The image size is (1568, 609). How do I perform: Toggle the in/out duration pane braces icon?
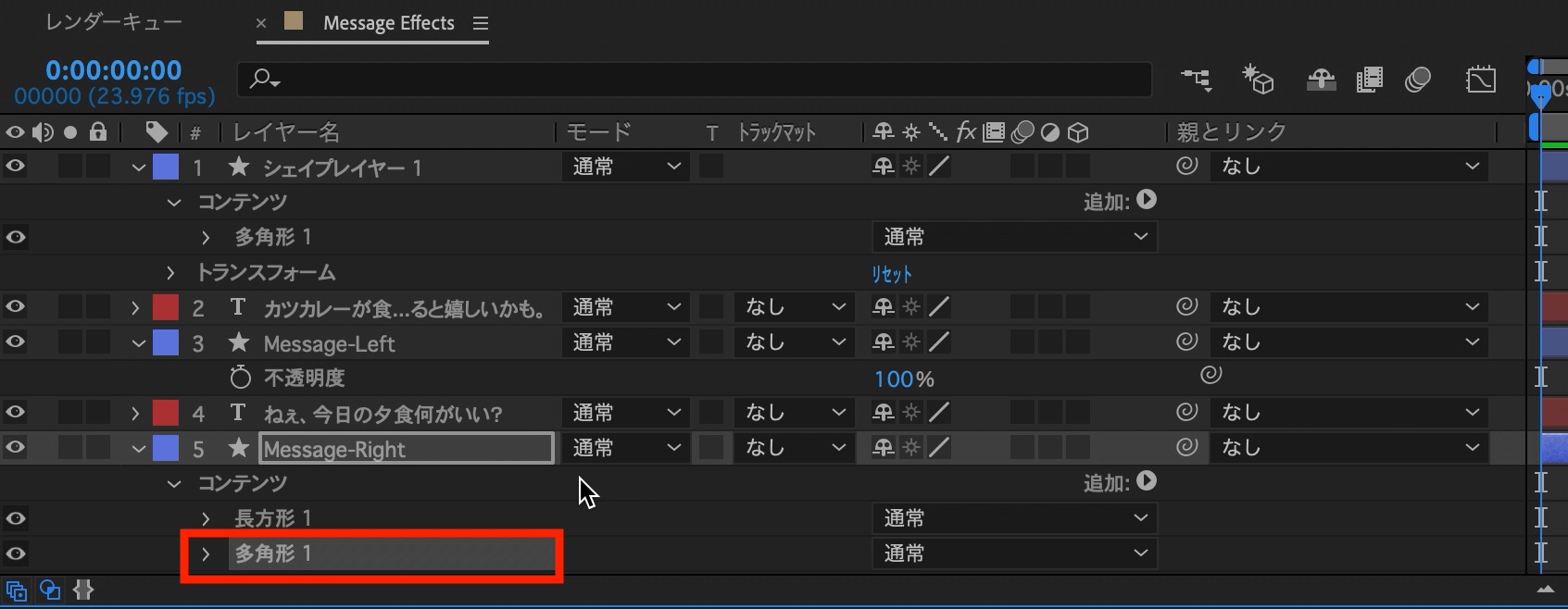pyautogui.click(x=83, y=590)
